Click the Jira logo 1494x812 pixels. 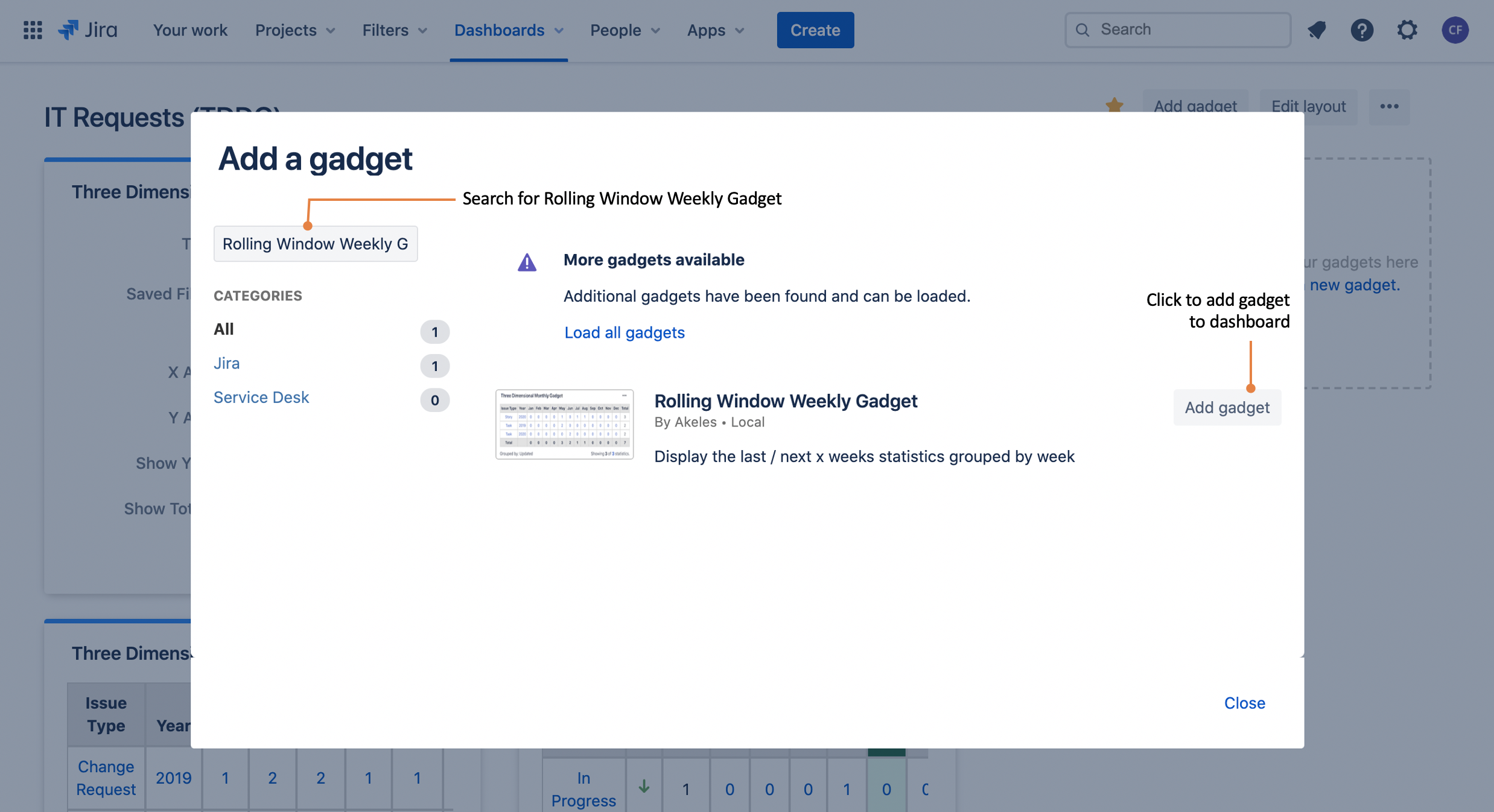coord(88,30)
